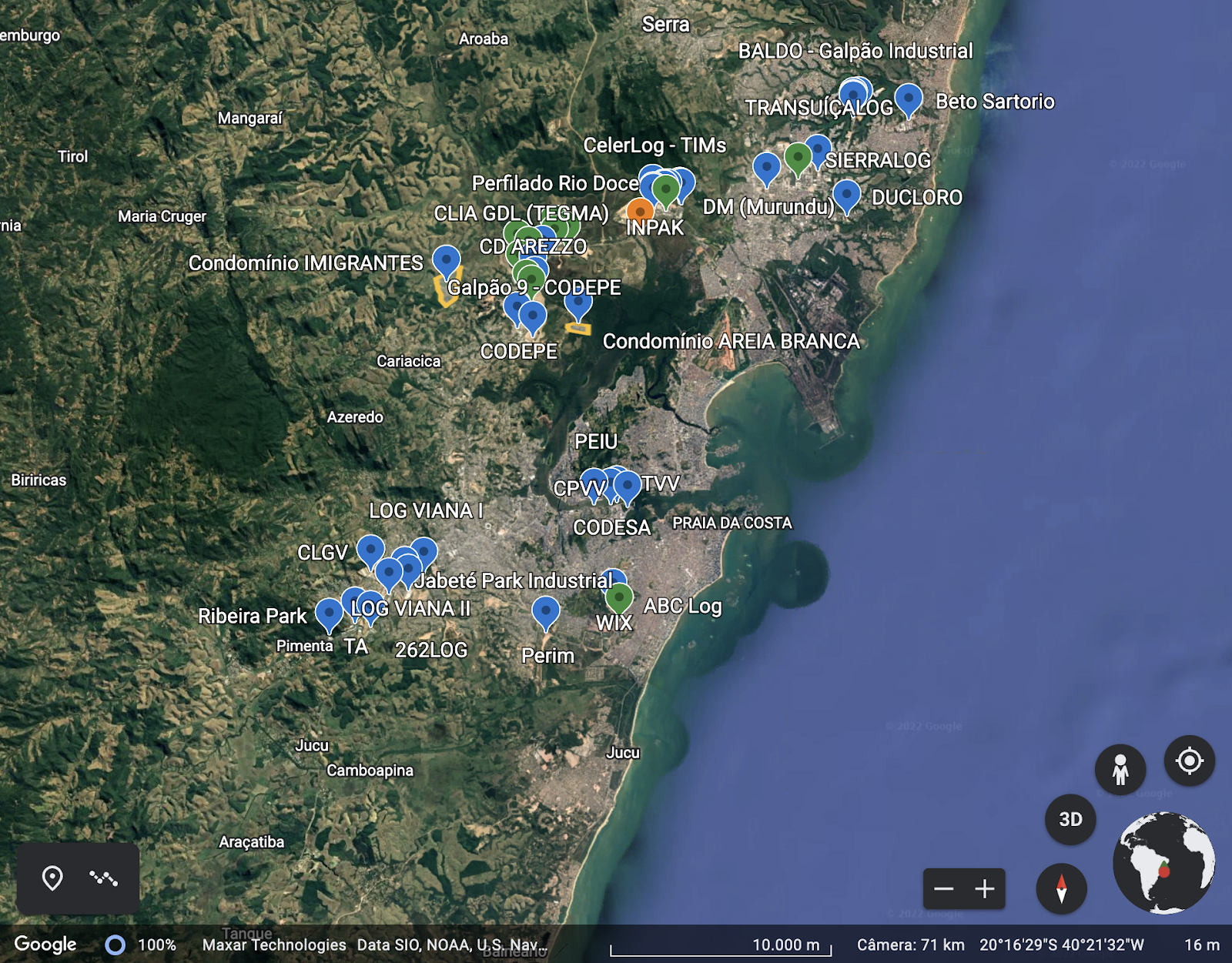Click the globe minimap thumbnail
This screenshot has width=1232, height=963.
(x=1163, y=862)
